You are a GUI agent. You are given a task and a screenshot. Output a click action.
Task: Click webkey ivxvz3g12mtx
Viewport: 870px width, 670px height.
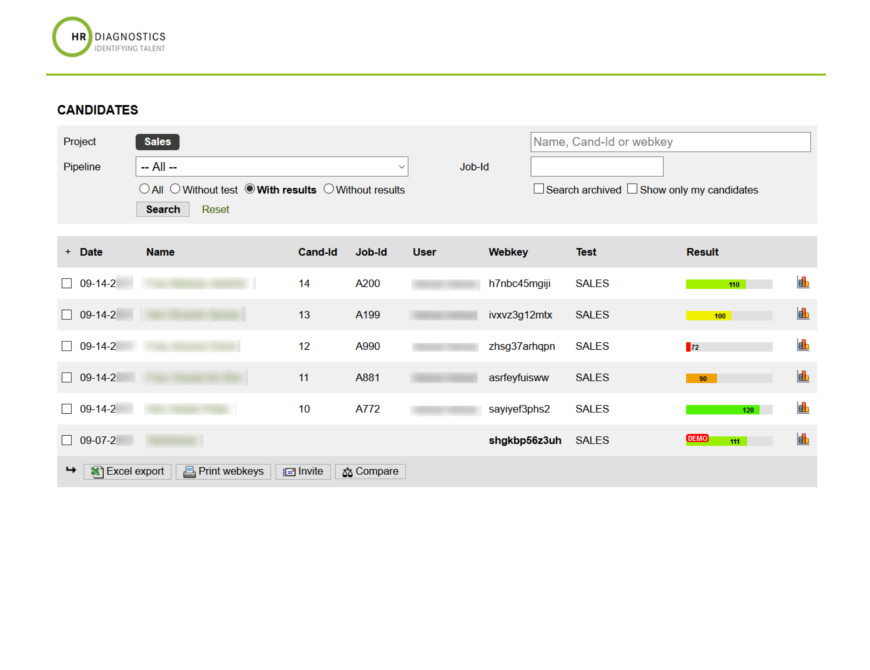click(x=520, y=315)
